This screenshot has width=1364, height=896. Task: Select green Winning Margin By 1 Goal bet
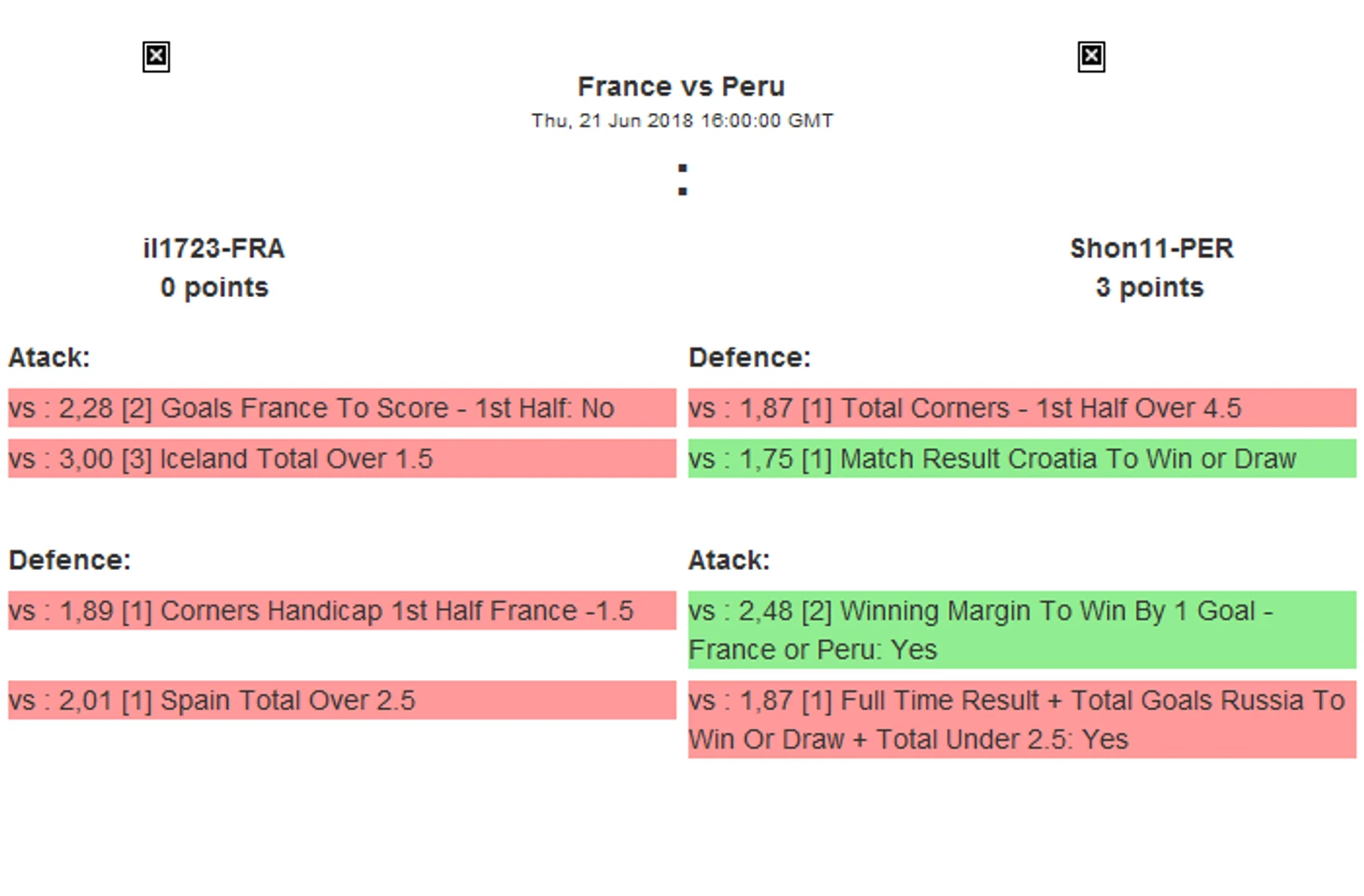(x=1021, y=630)
